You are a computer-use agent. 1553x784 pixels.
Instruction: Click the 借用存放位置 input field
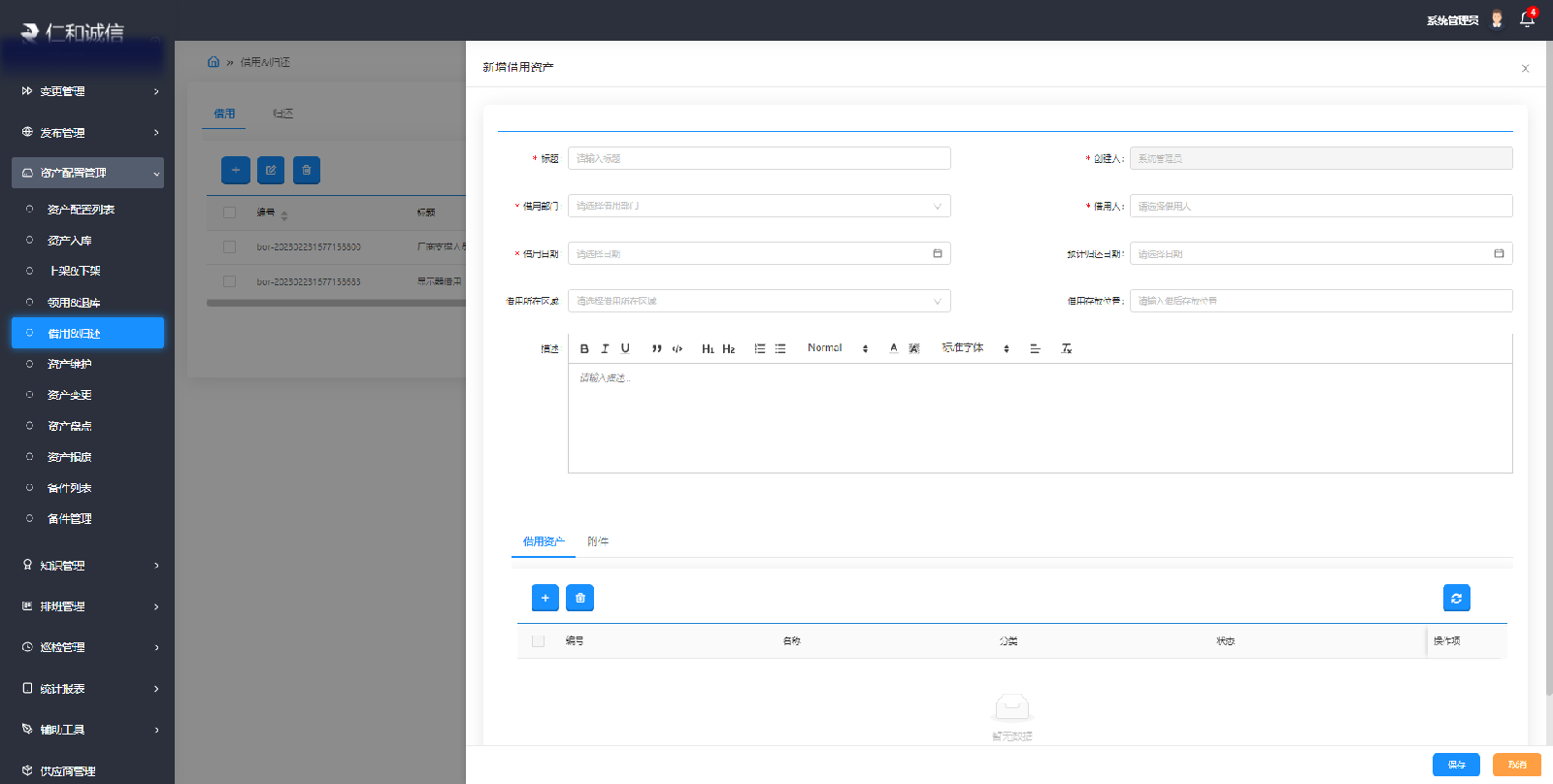tap(1321, 301)
